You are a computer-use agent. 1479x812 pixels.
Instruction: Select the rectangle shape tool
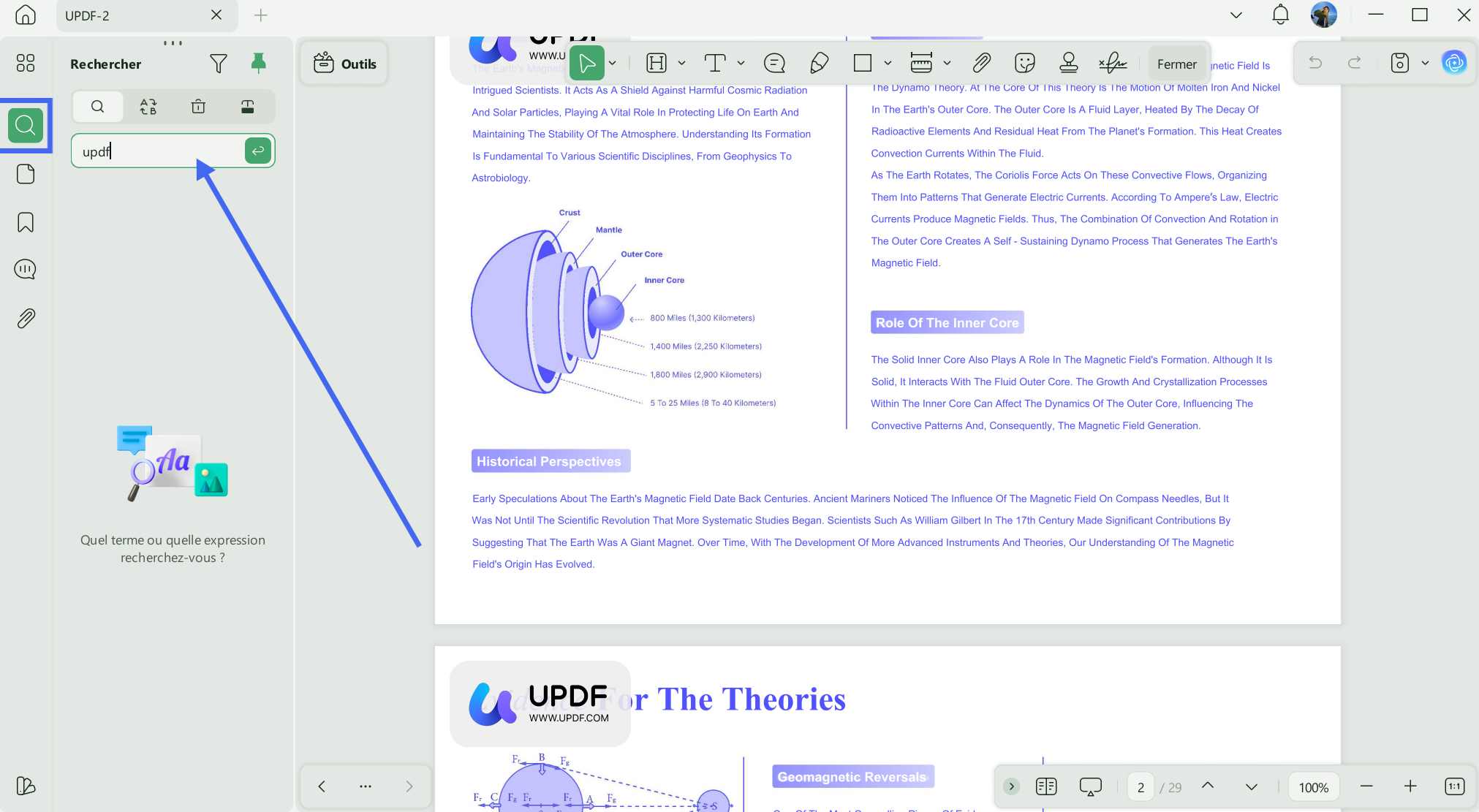[x=863, y=63]
